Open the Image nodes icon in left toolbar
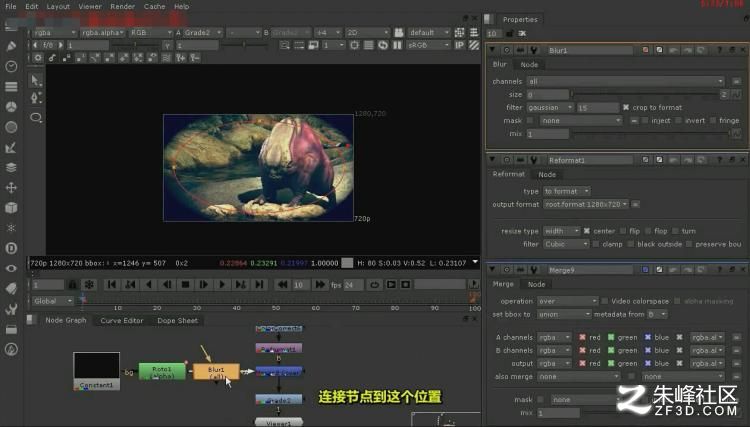750x427 pixels. (11, 26)
